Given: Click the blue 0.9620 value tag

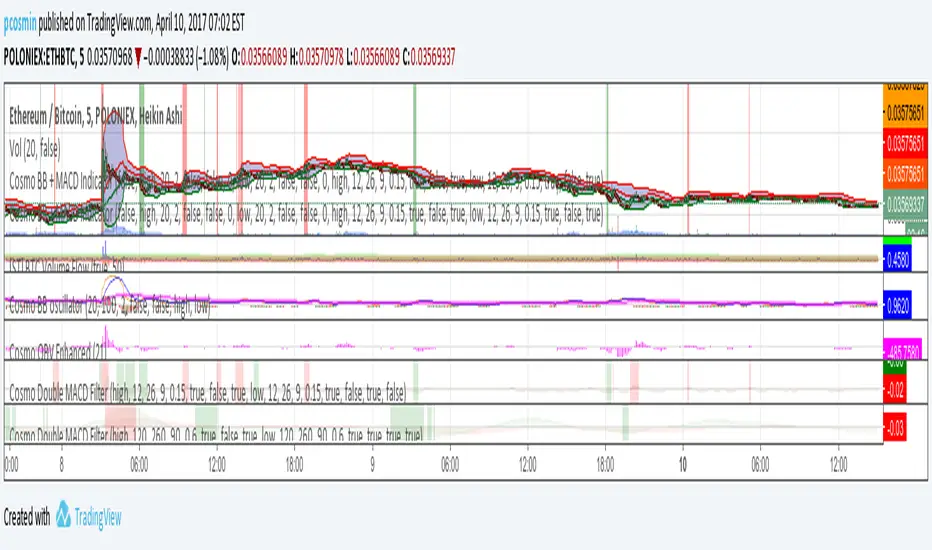Looking at the screenshot, I should (x=897, y=306).
